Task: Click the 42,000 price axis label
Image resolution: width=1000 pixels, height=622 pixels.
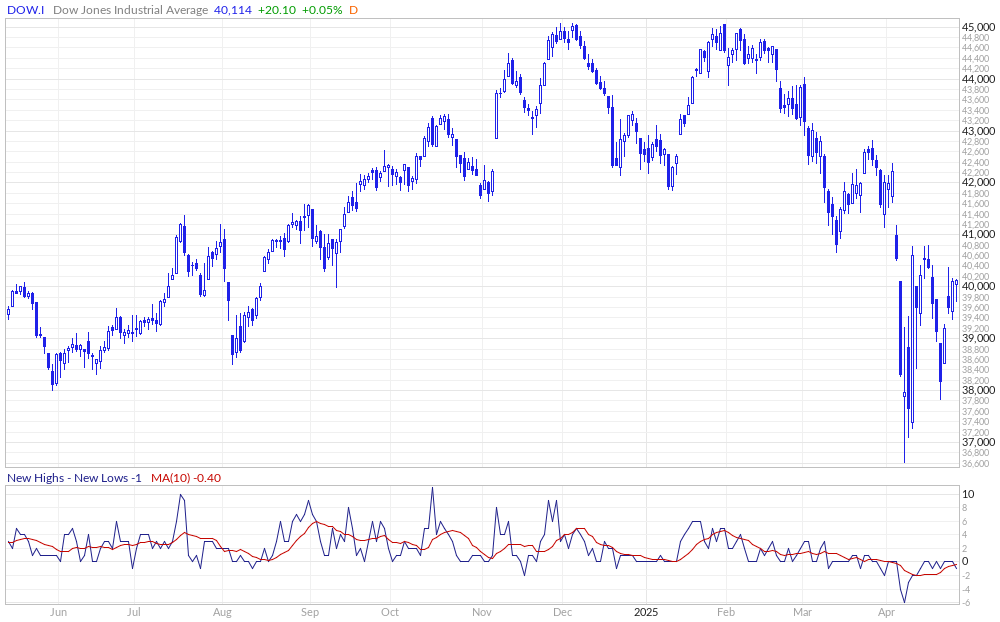Action: pos(977,183)
